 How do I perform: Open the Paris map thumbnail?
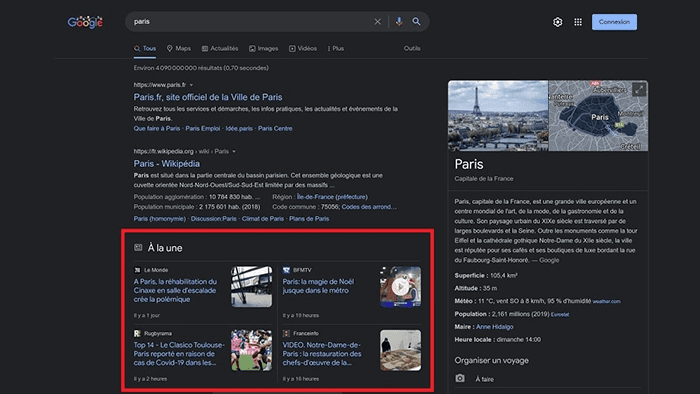coord(598,116)
